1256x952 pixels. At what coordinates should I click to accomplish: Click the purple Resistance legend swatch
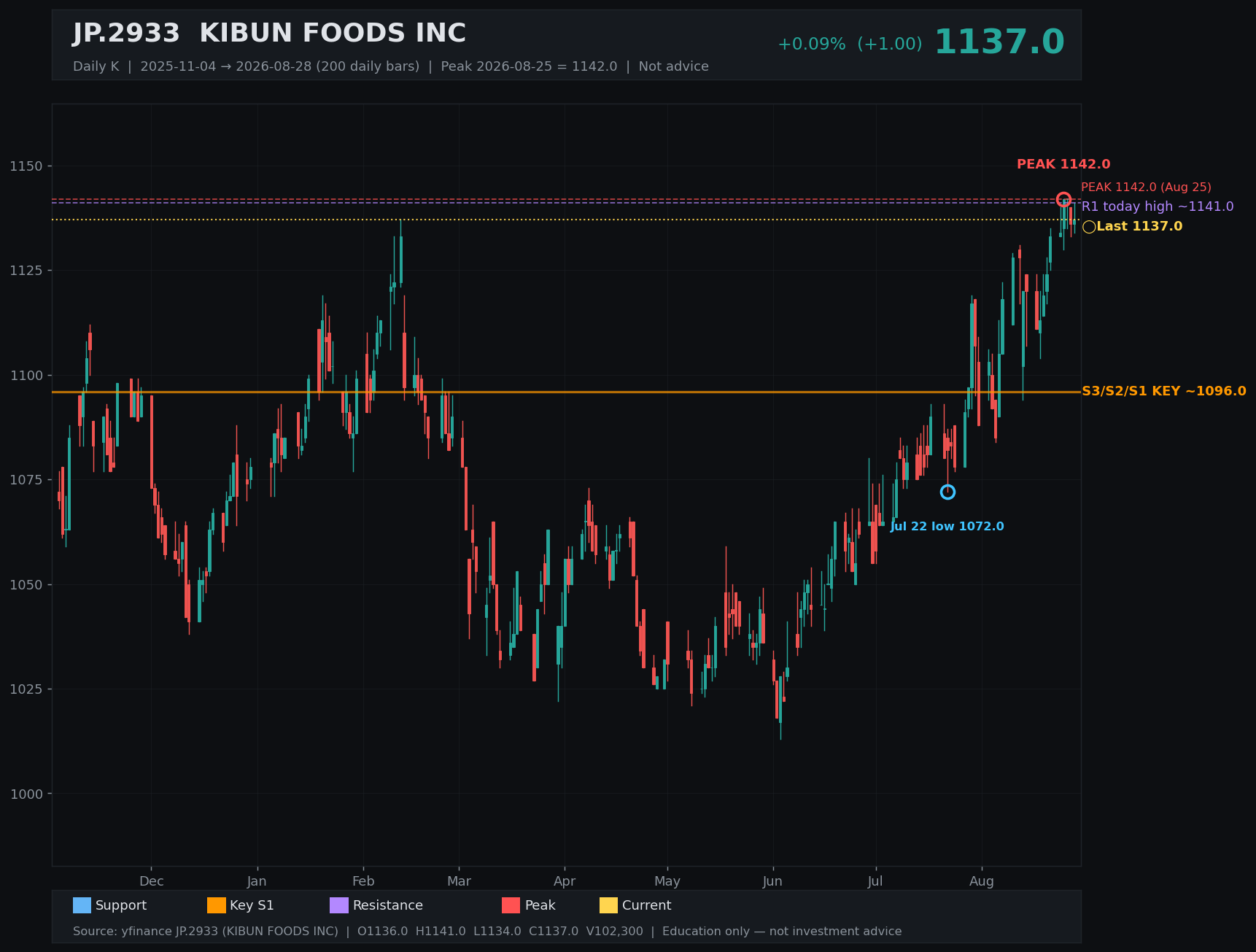coord(339,905)
